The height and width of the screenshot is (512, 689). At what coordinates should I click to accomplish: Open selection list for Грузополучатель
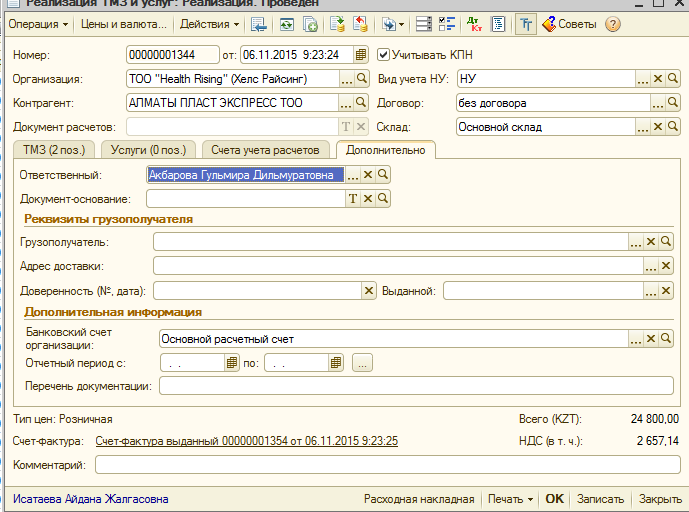click(x=636, y=242)
